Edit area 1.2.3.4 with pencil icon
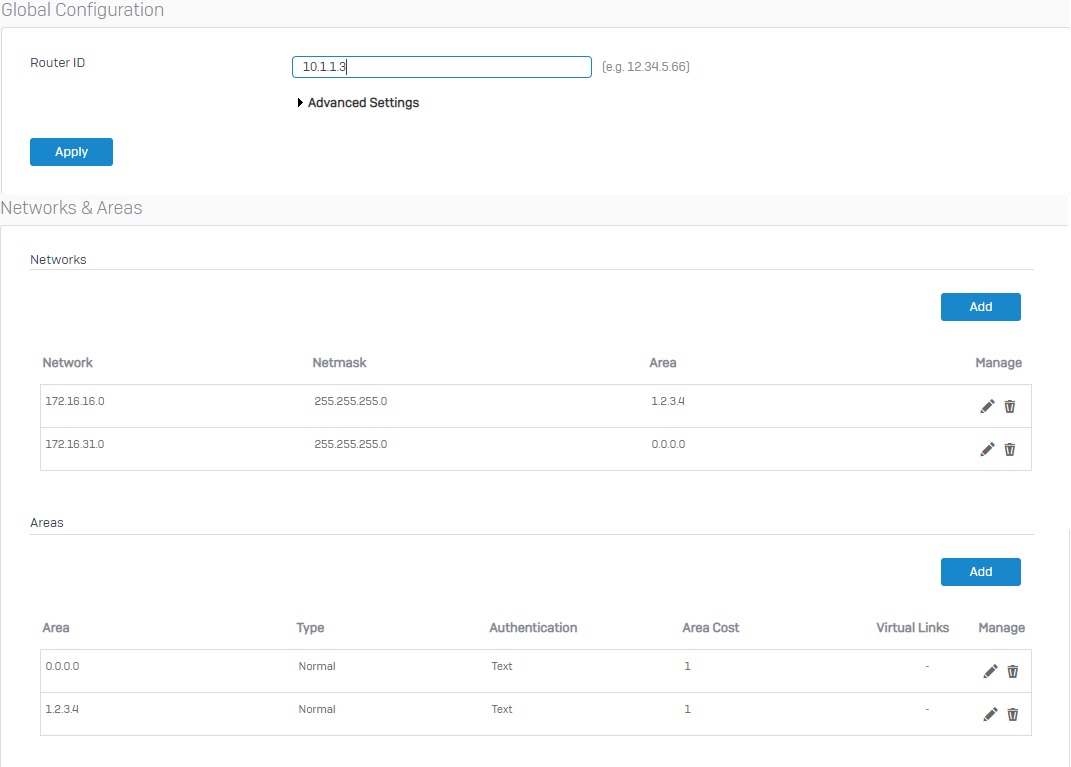This screenshot has width=1071, height=767. pyautogui.click(x=990, y=714)
